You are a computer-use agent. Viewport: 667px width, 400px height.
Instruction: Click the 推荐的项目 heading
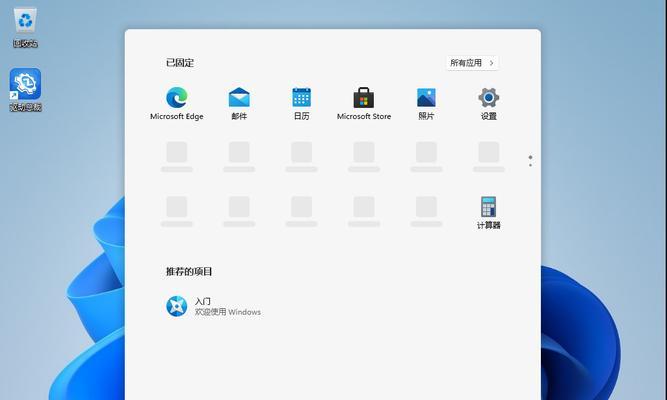(189, 271)
